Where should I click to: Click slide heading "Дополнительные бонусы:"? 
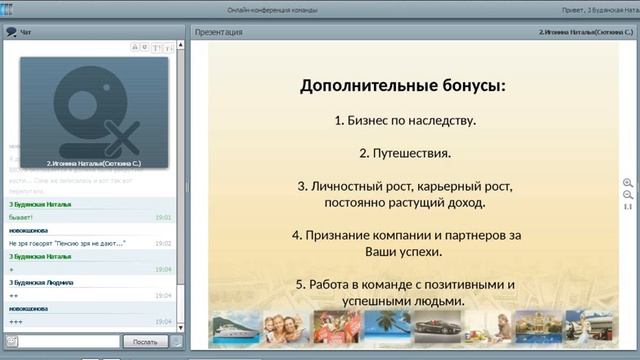[403, 86]
